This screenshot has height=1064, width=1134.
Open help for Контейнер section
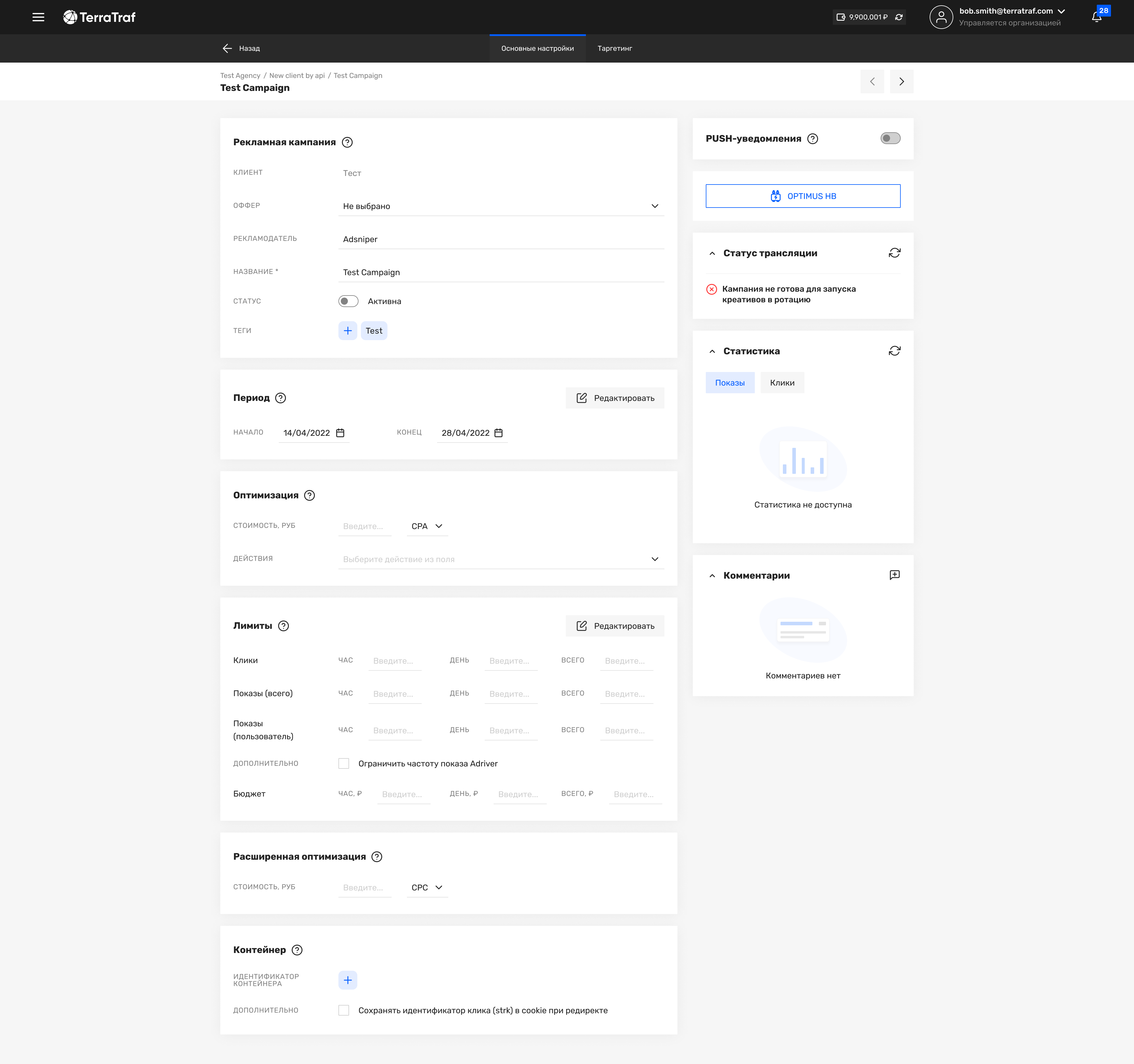click(x=297, y=950)
